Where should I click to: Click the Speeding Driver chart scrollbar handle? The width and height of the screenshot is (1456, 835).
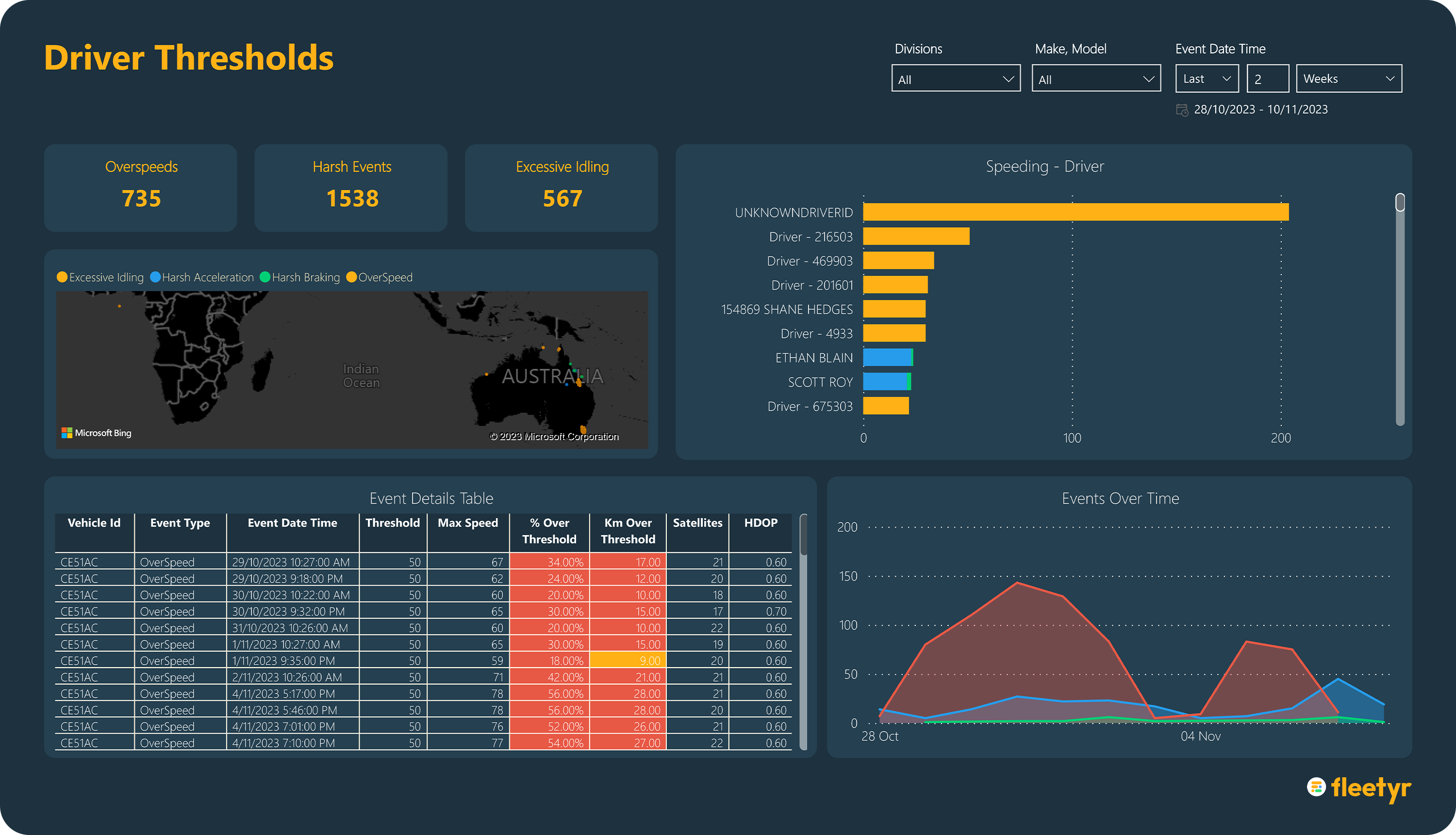click(x=1400, y=202)
